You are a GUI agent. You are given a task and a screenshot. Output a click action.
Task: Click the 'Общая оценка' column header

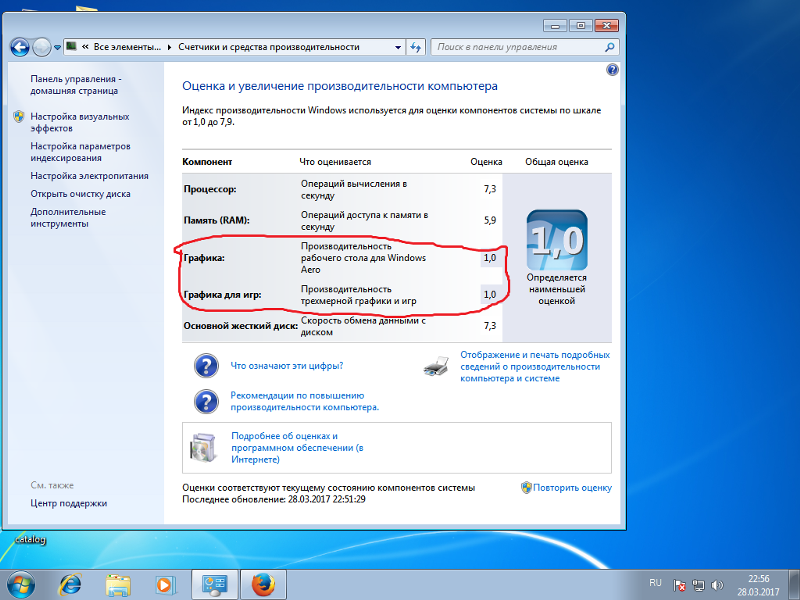click(557, 162)
